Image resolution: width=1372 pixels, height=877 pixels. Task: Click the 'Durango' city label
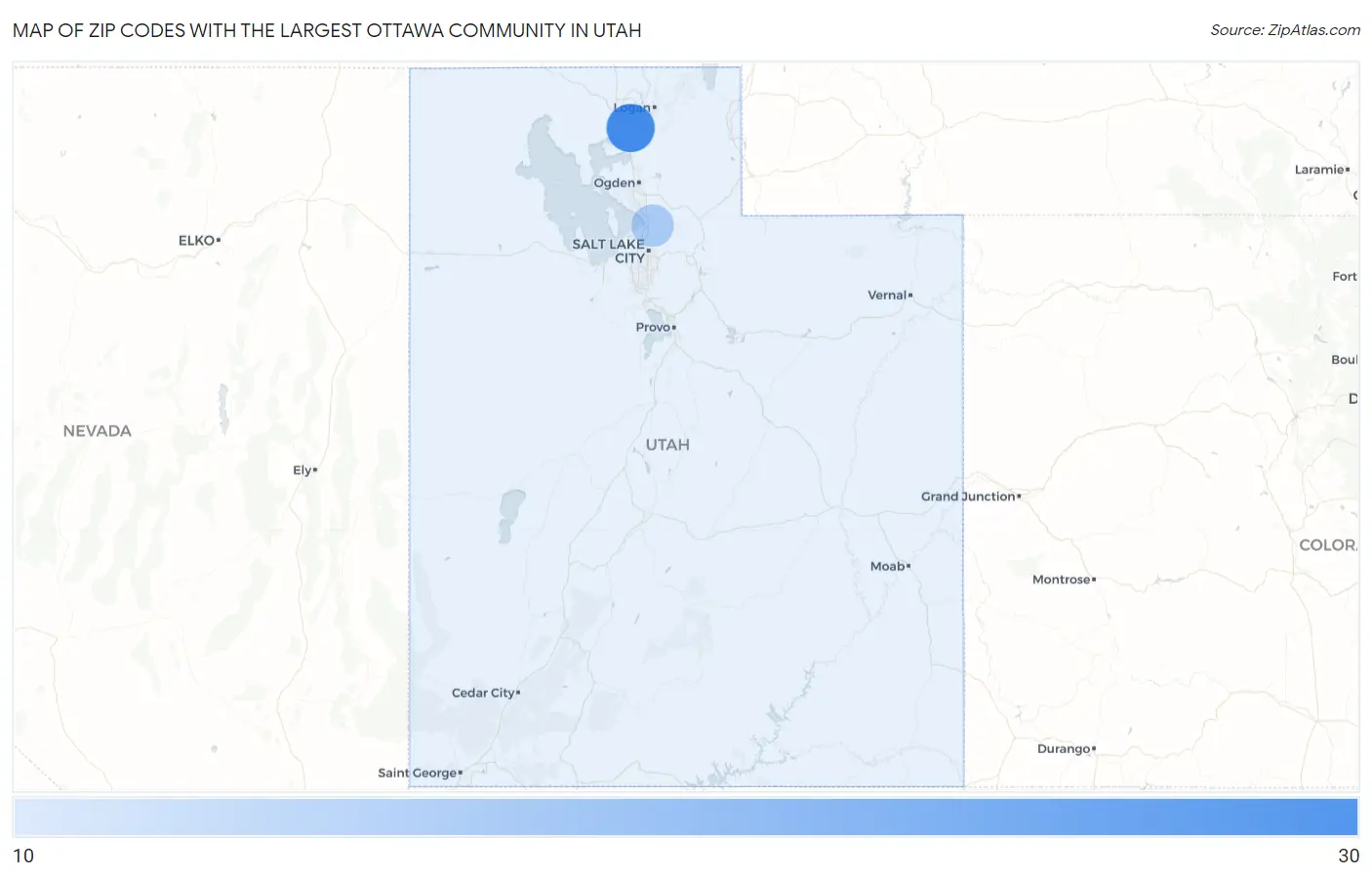click(1064, 749)
